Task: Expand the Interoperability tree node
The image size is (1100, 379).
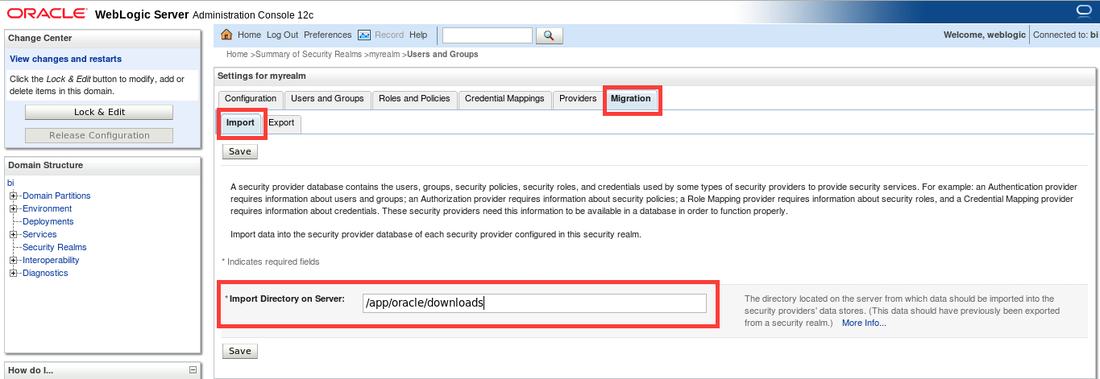Action: point(13,260)
